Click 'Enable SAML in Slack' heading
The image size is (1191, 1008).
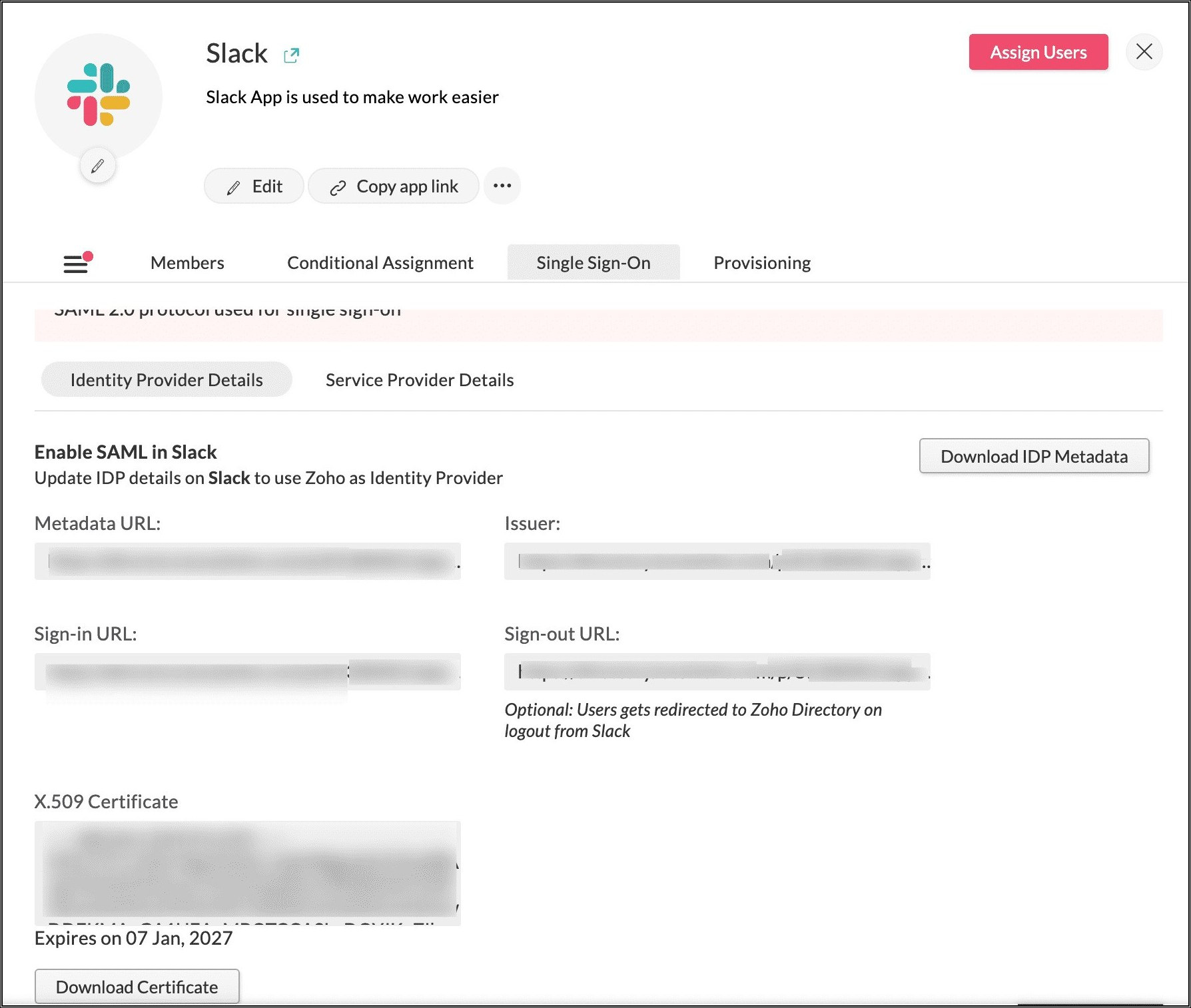[x=125, y=452]
